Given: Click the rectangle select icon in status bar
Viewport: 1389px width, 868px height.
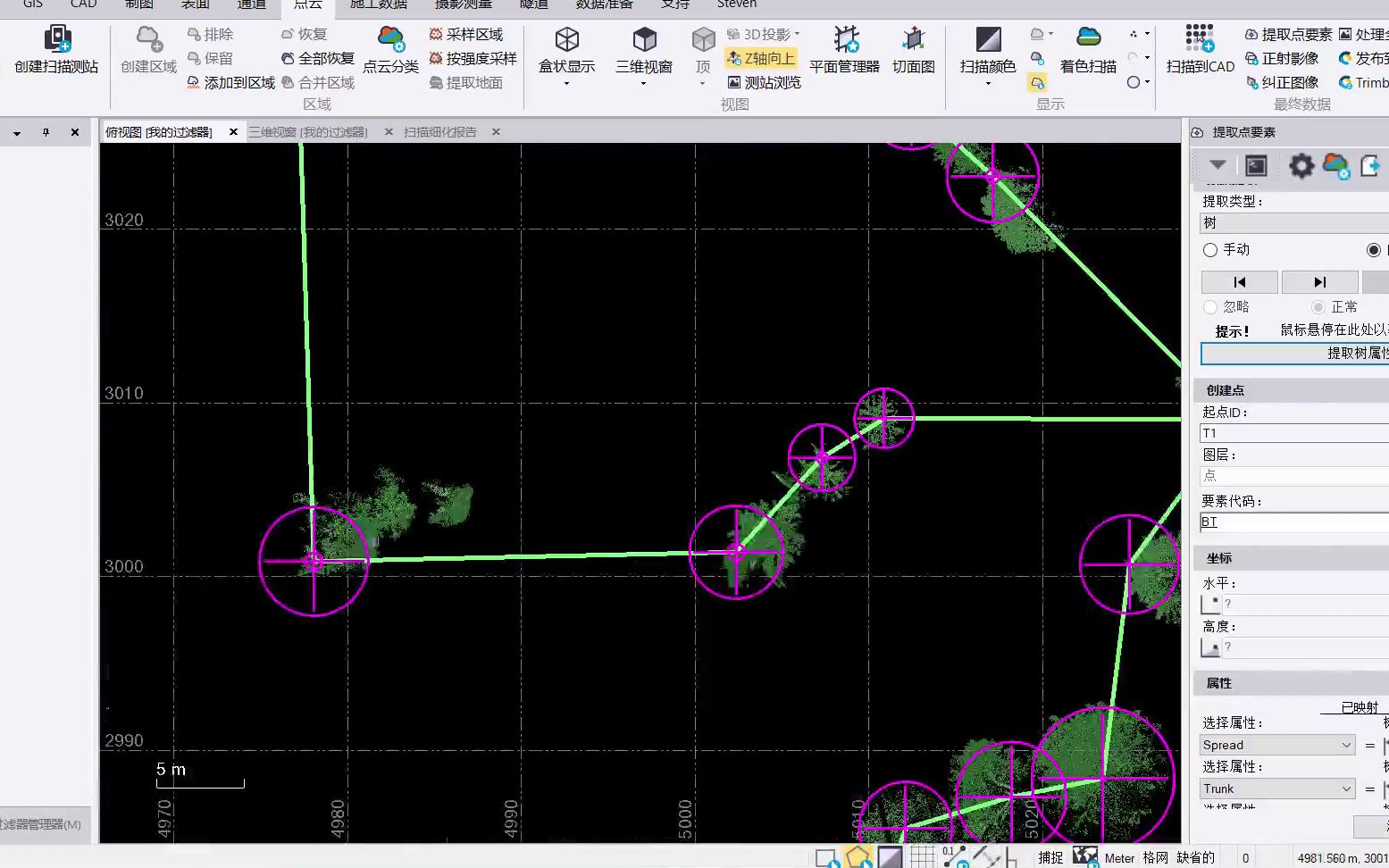Looking at the screenshot, I should pos(827,858).
